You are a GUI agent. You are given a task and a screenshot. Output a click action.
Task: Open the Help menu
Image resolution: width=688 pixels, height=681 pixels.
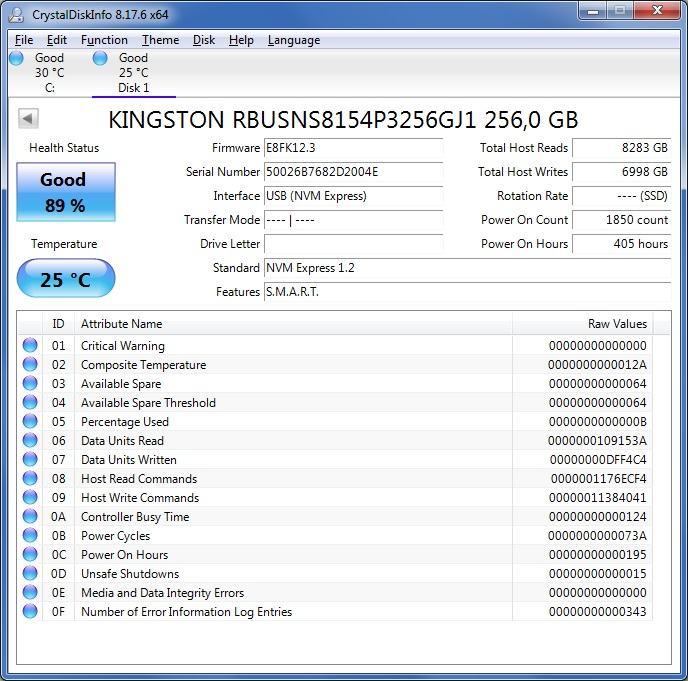(241, 40)
